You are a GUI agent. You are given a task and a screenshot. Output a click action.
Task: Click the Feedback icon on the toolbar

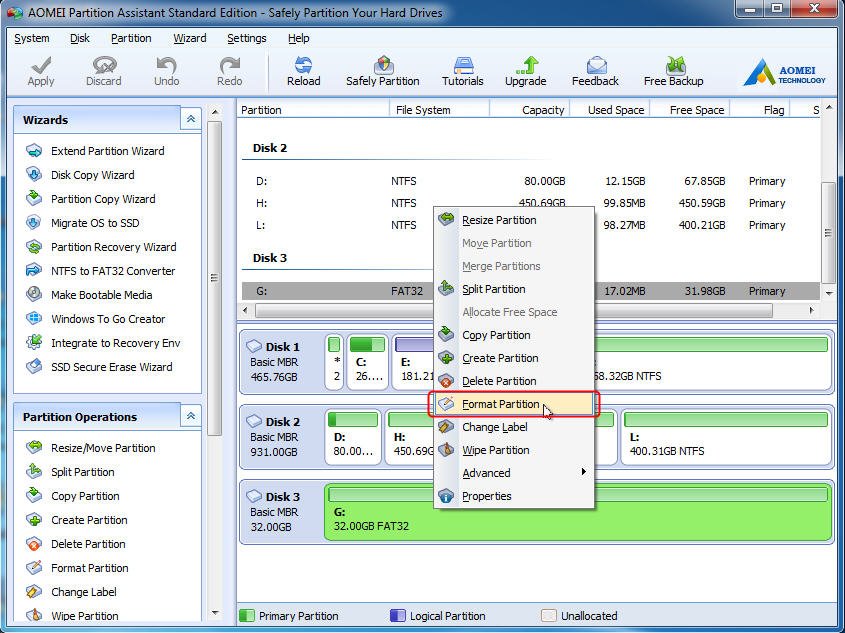coord(595,67)
